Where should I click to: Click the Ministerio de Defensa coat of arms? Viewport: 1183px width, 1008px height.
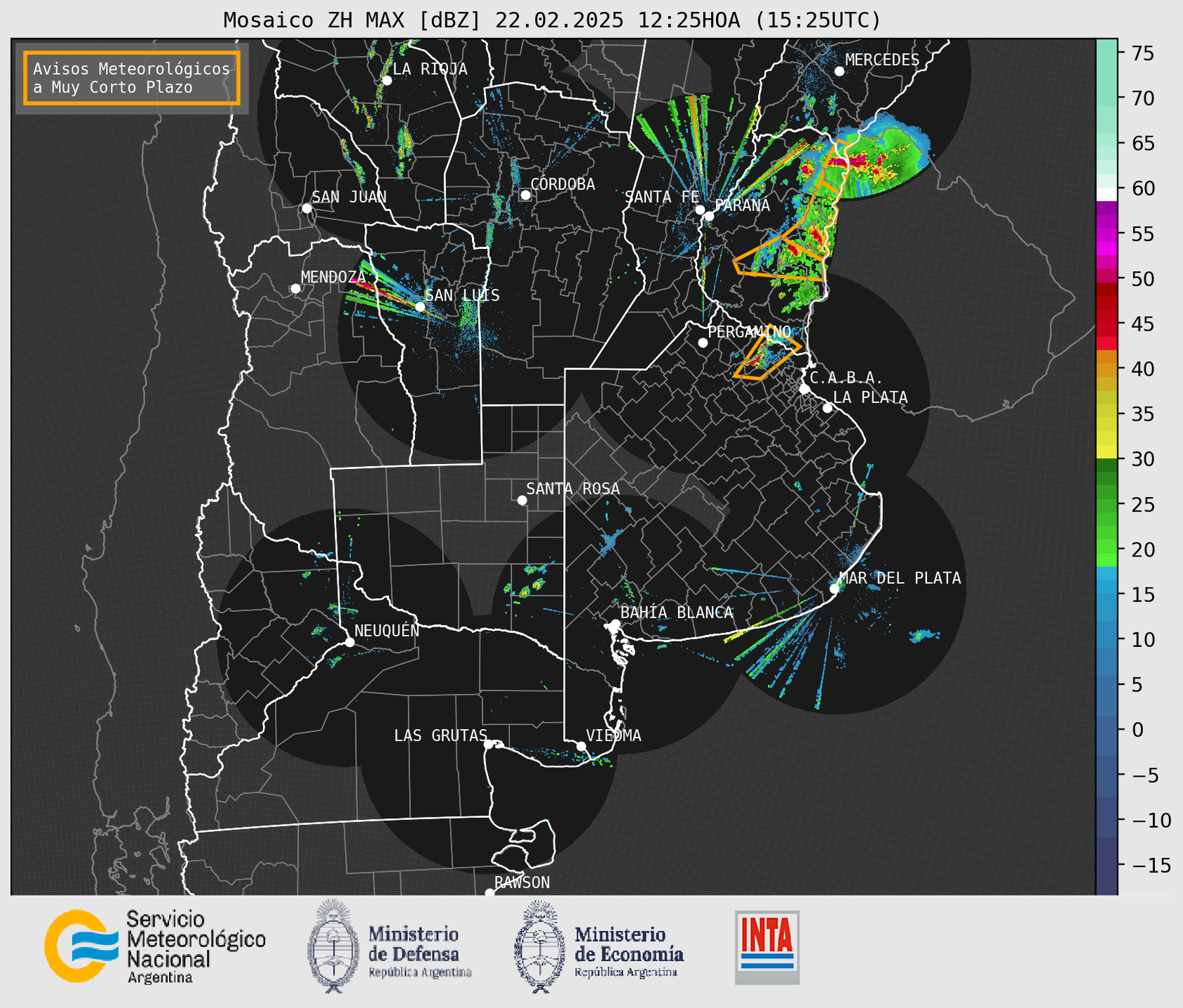[334, 946]
